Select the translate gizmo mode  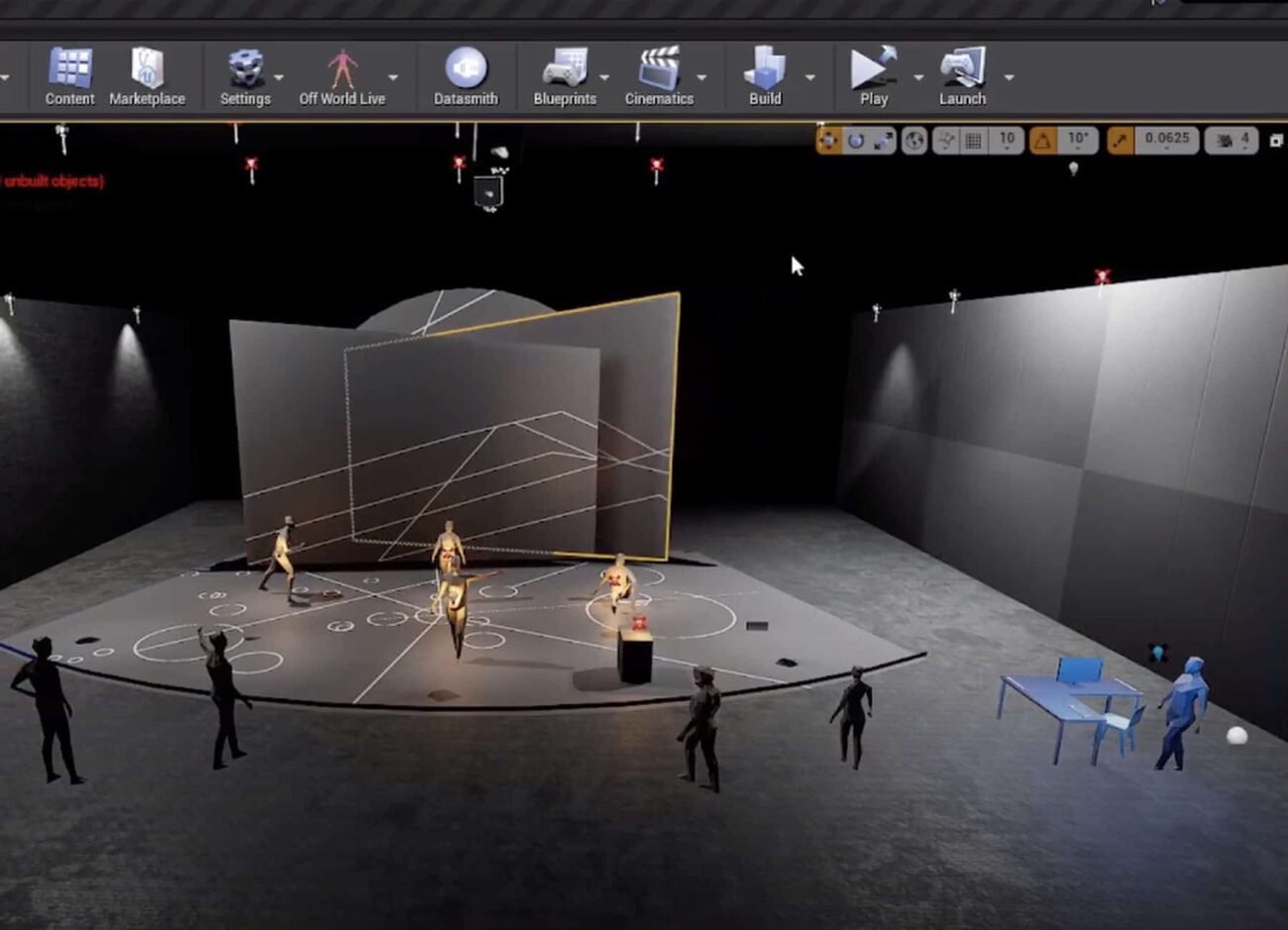point(828,141)
